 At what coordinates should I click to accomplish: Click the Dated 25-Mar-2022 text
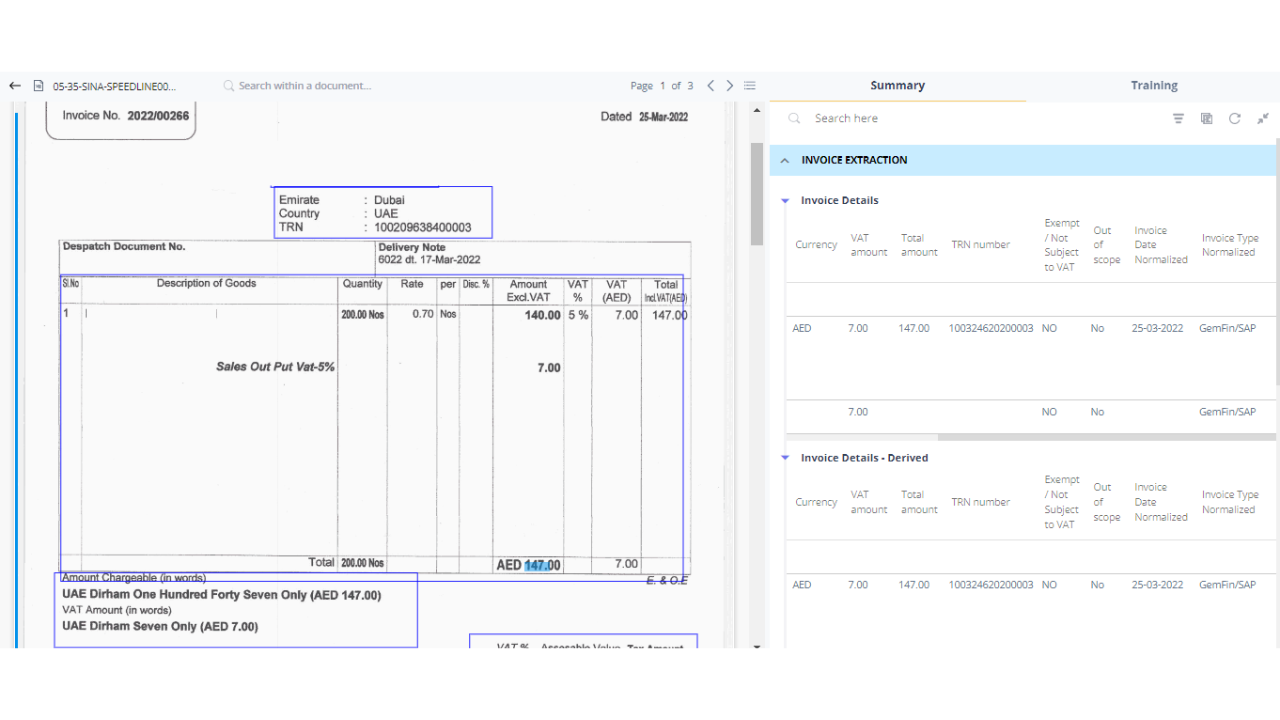pyautogui.click(x=644, y=117)
